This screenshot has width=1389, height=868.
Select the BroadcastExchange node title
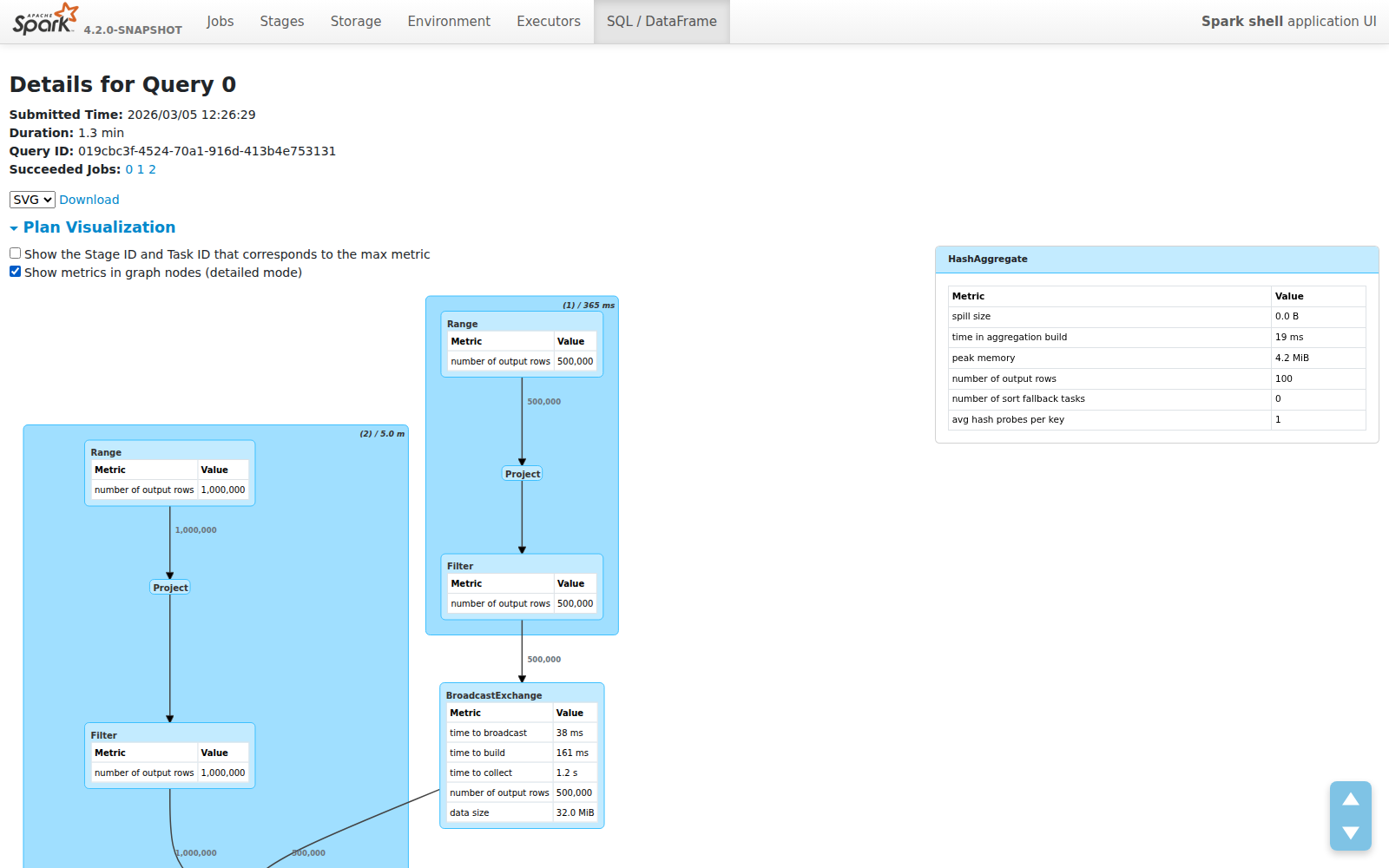494,695
